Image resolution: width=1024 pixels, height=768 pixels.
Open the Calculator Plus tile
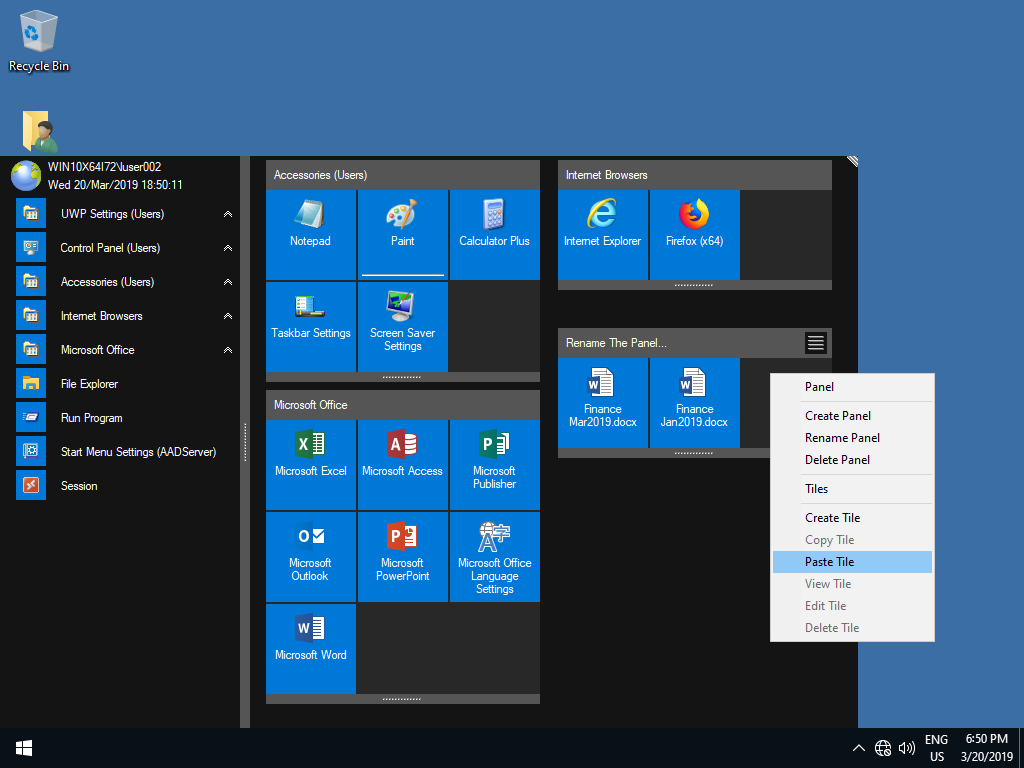[494, 234]
